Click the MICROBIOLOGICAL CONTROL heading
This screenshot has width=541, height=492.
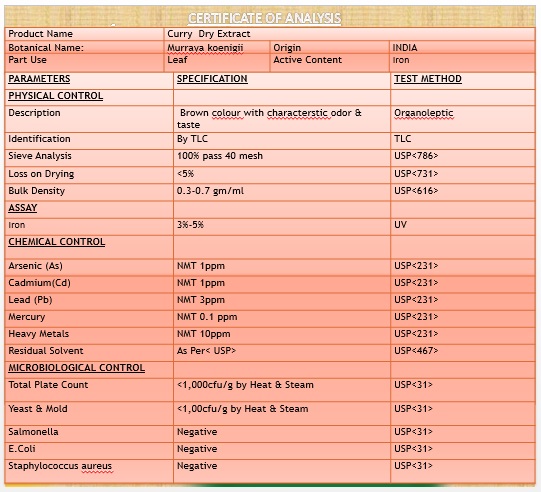pyautogui.click(x=77, y=368)
